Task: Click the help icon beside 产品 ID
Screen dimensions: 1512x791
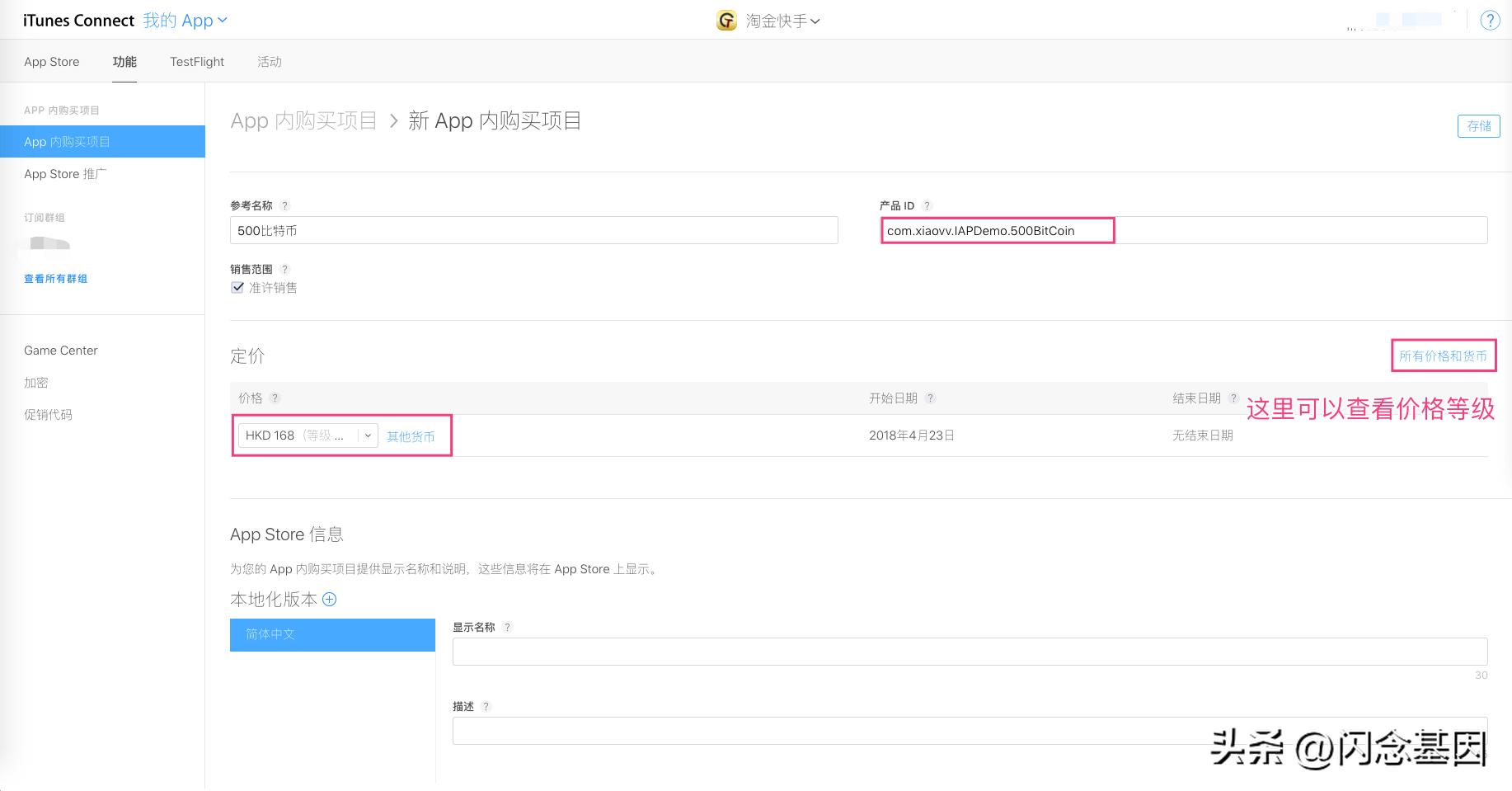Action: coord(927,205)
